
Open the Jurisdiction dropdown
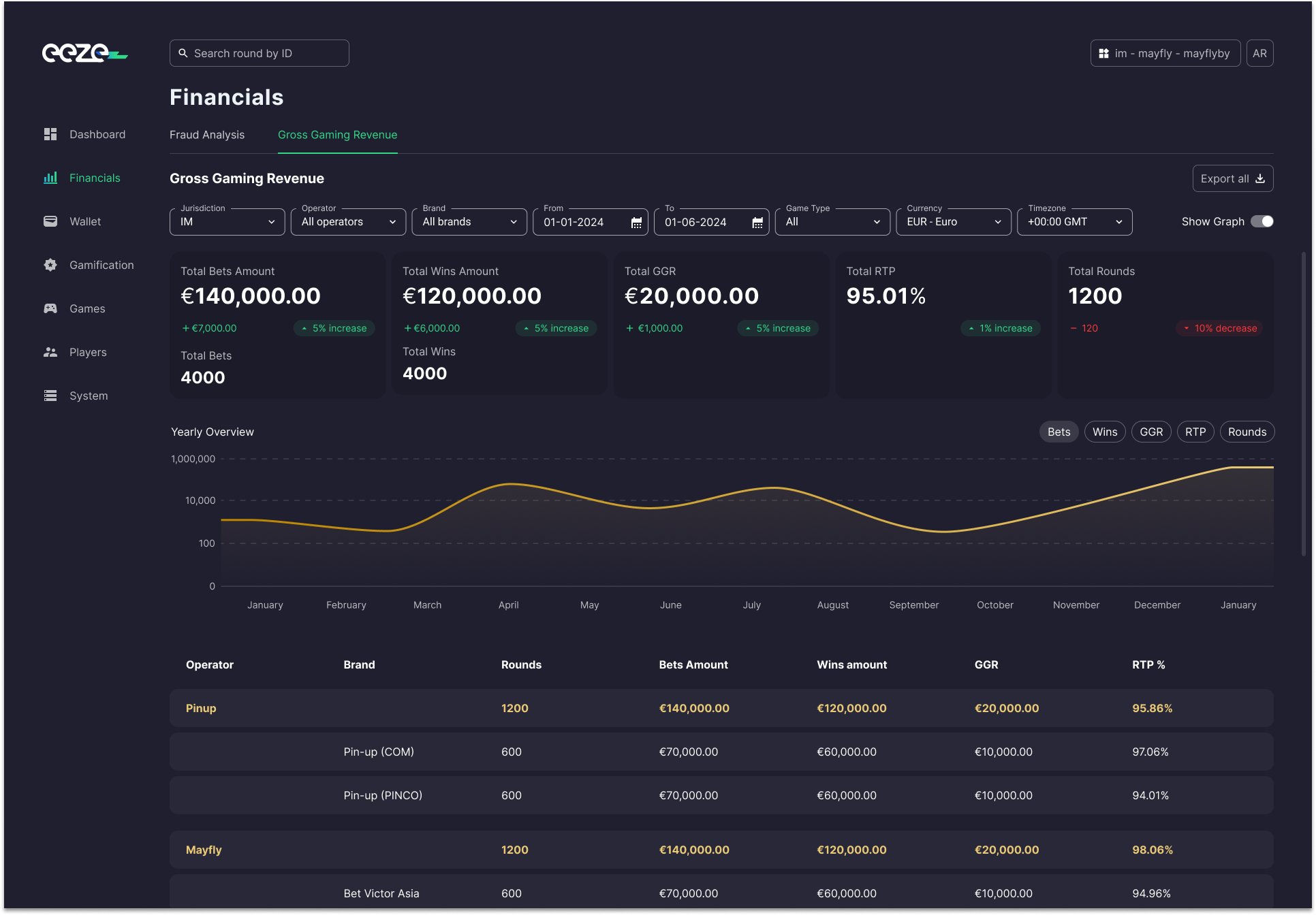pyautogui.click(x=227, y=221)
